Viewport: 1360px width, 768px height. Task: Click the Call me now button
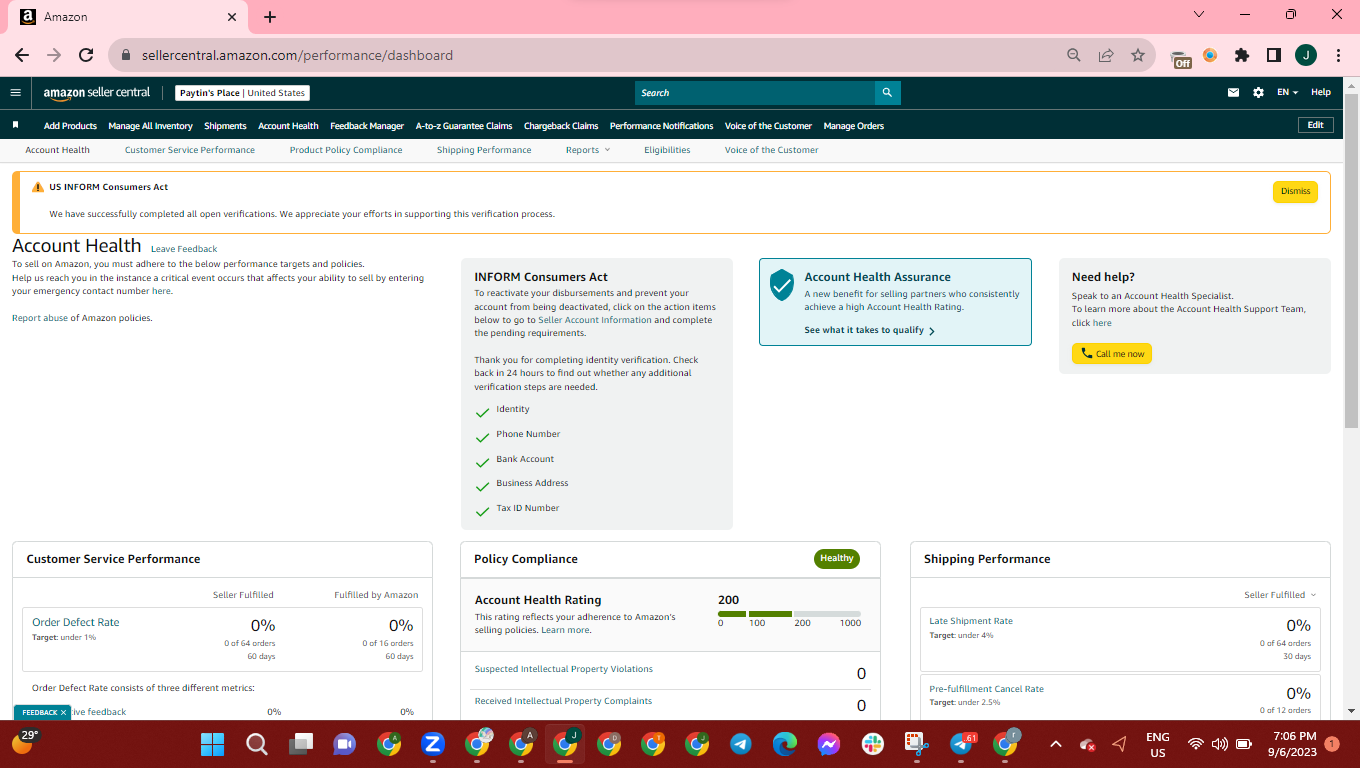1112,354
